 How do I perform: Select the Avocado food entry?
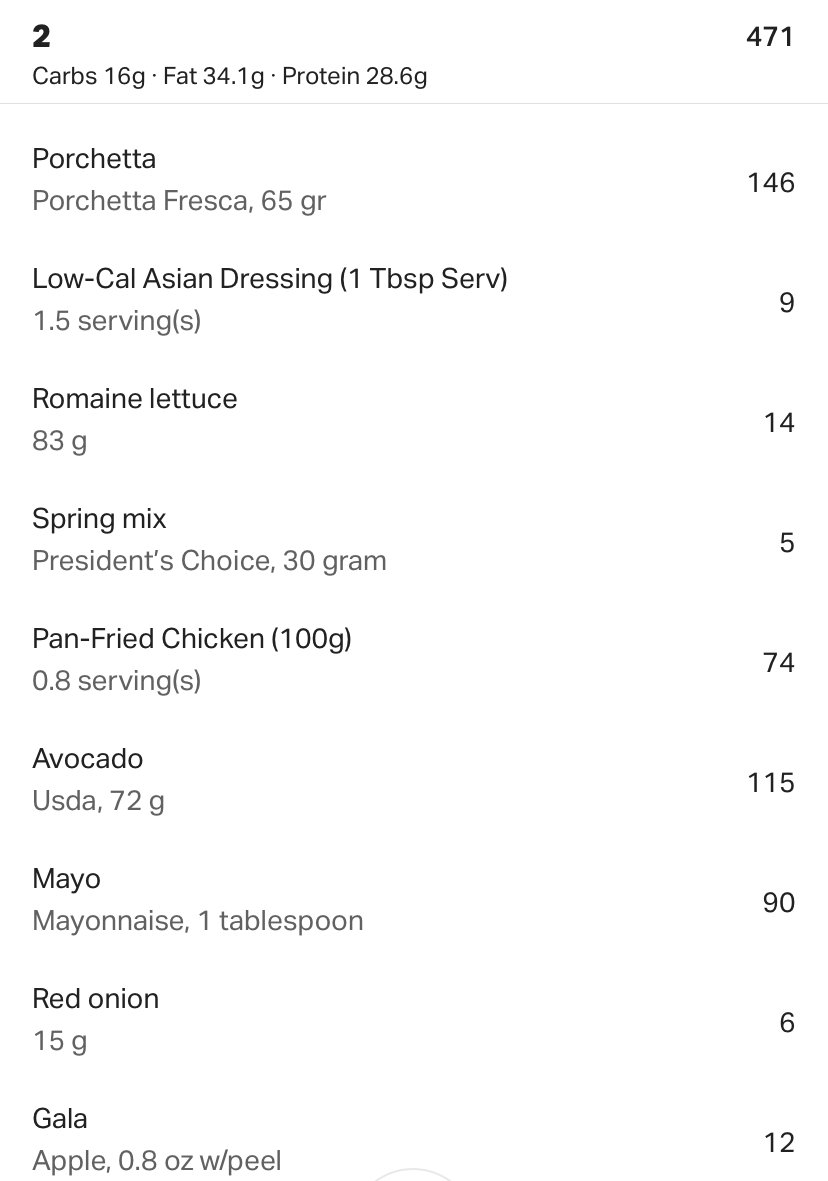[x=414, y=780]
